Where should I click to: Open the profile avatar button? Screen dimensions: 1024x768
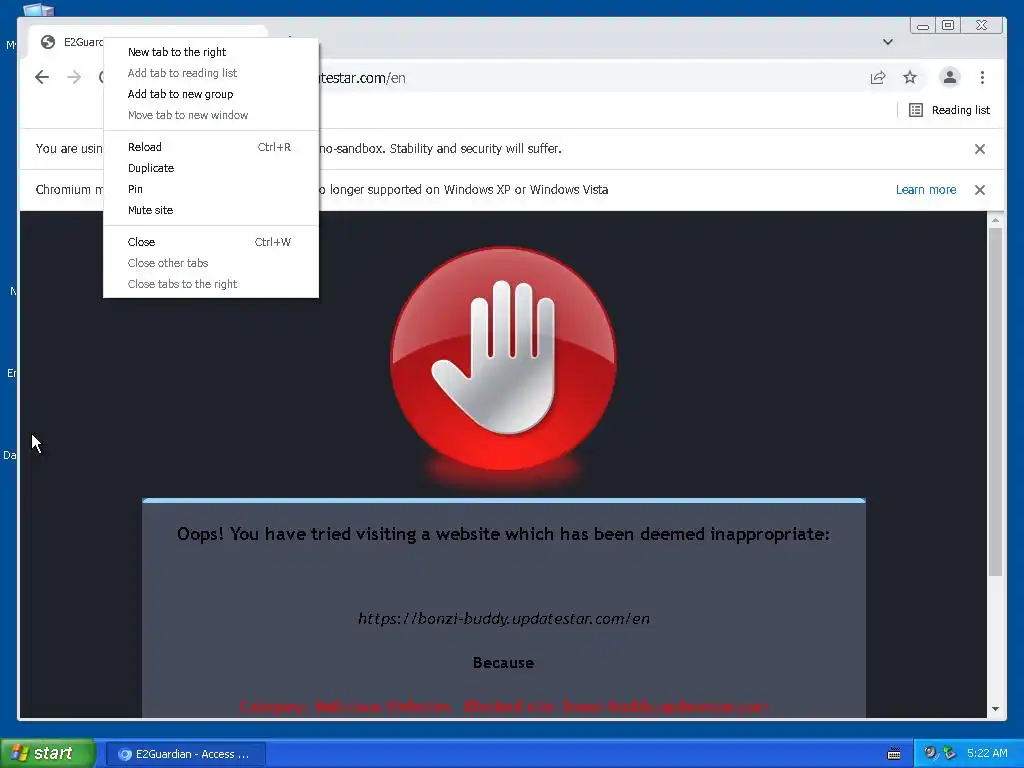[x=950, y=77]
